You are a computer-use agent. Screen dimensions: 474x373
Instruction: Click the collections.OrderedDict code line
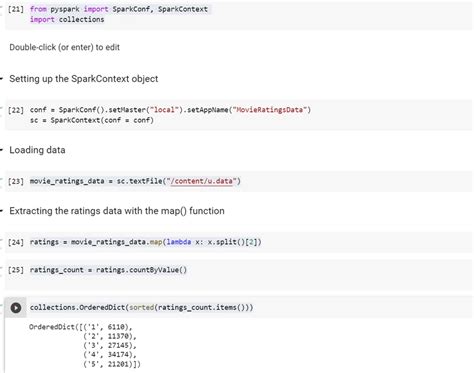141,307
